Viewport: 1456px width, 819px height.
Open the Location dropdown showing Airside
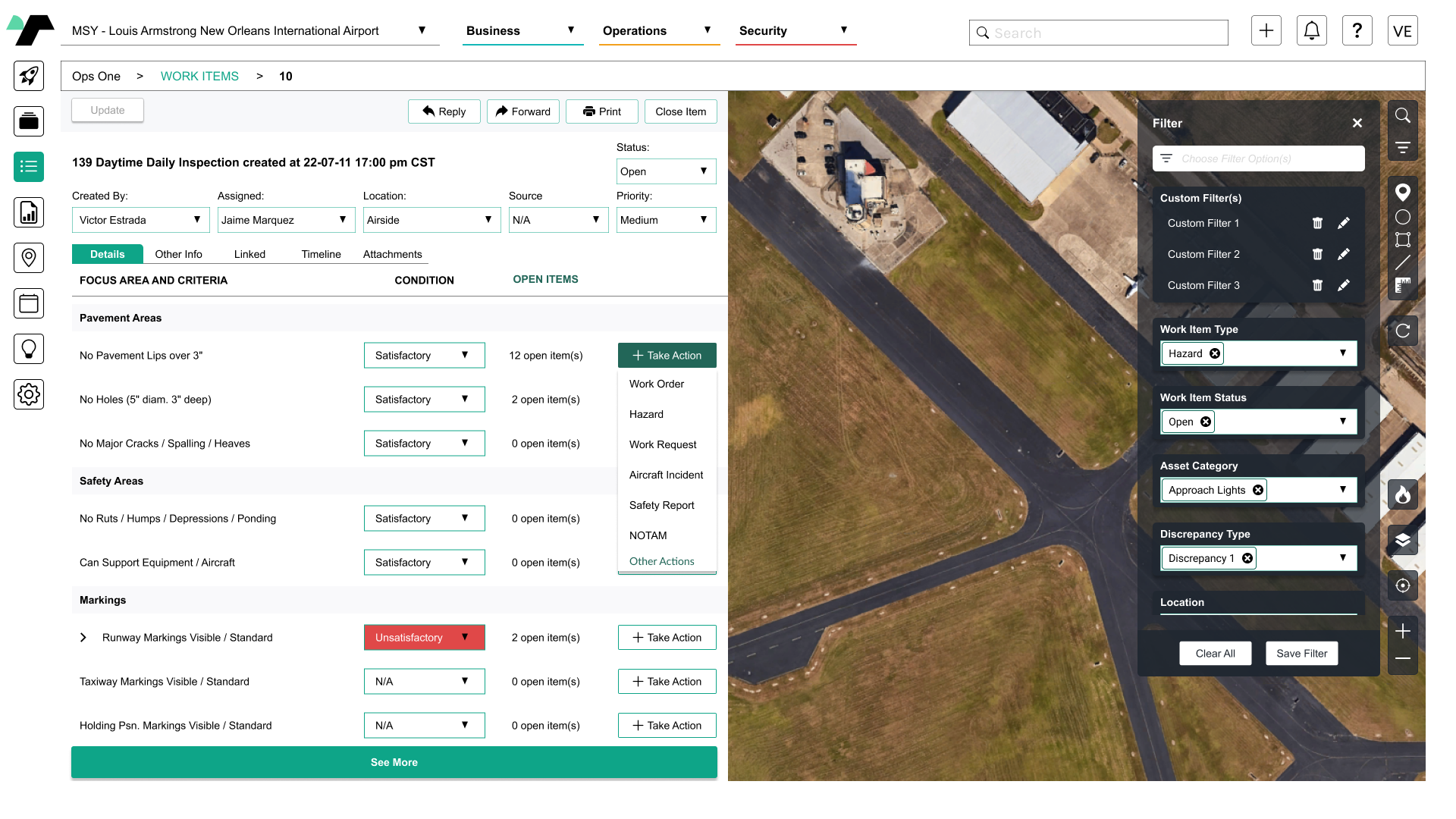(x=431, y=220)
